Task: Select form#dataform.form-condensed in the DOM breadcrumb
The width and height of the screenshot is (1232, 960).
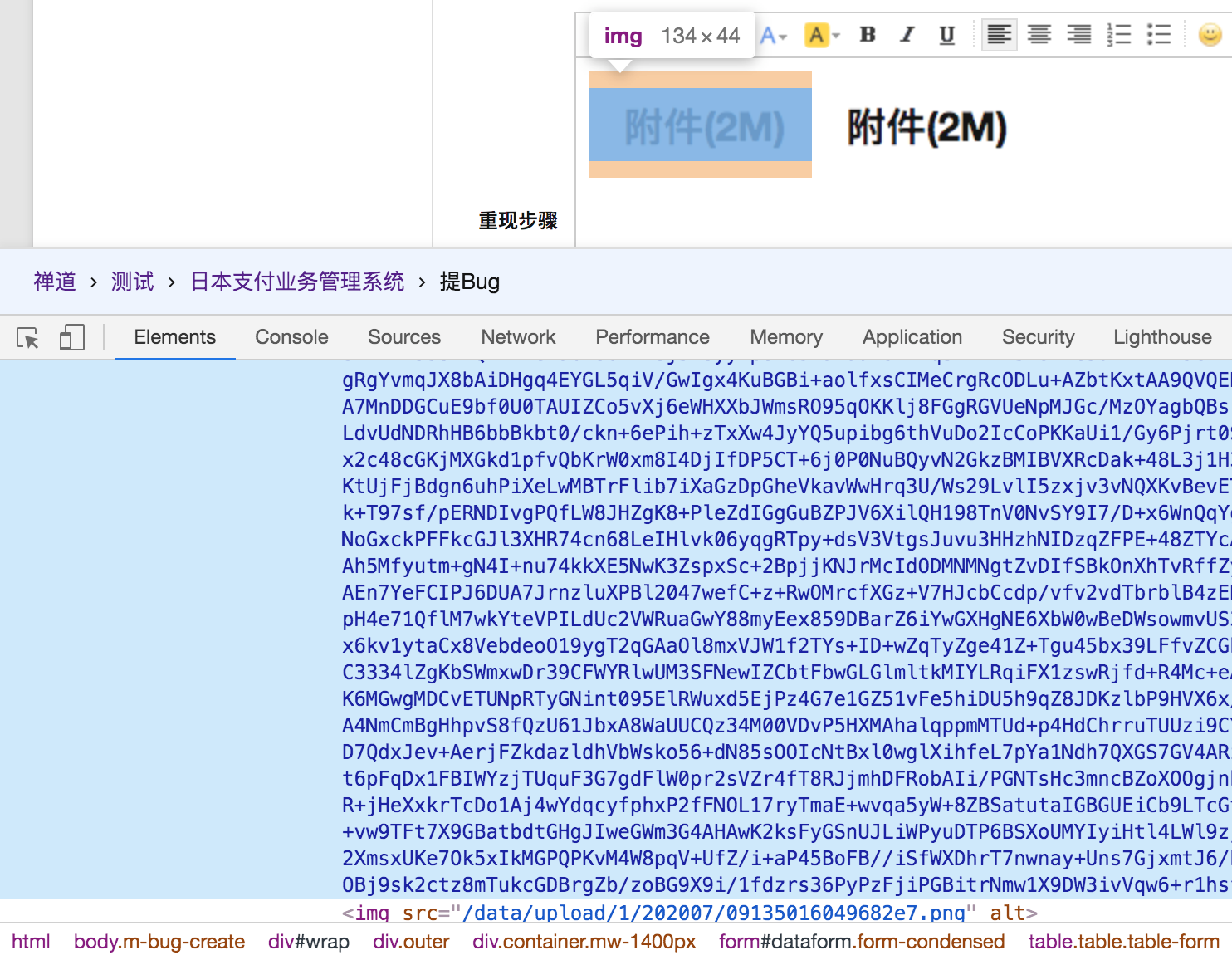Action: 862,942
